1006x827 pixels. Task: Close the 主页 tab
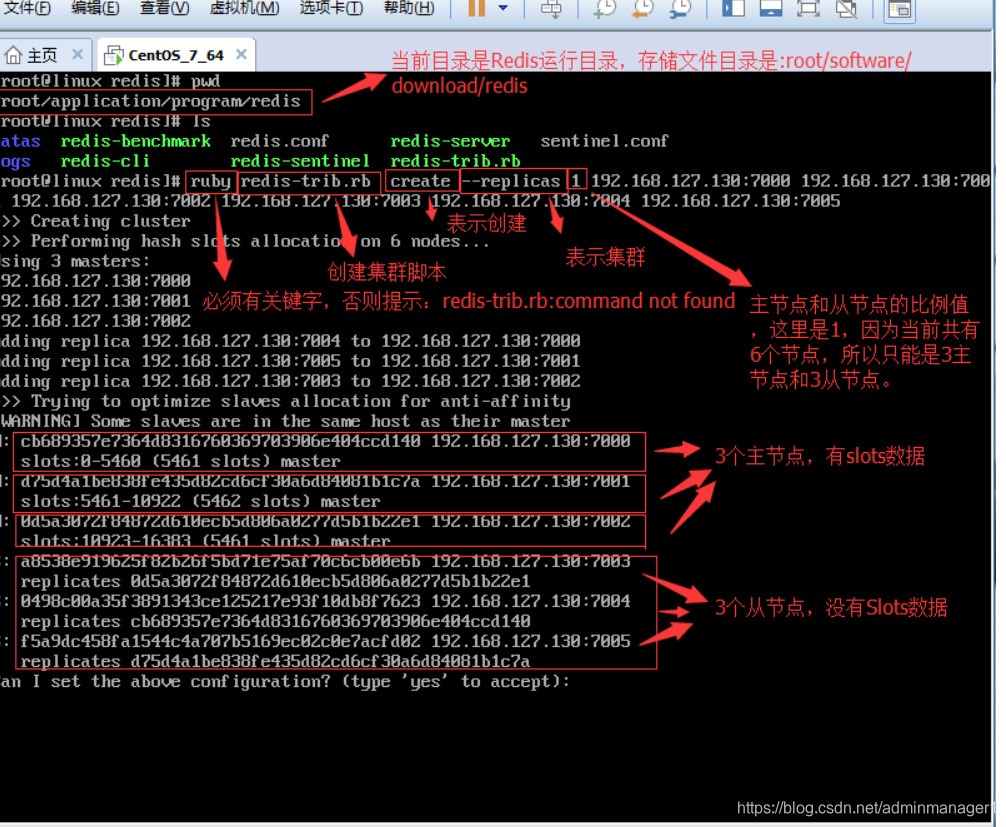coord(78,55)
